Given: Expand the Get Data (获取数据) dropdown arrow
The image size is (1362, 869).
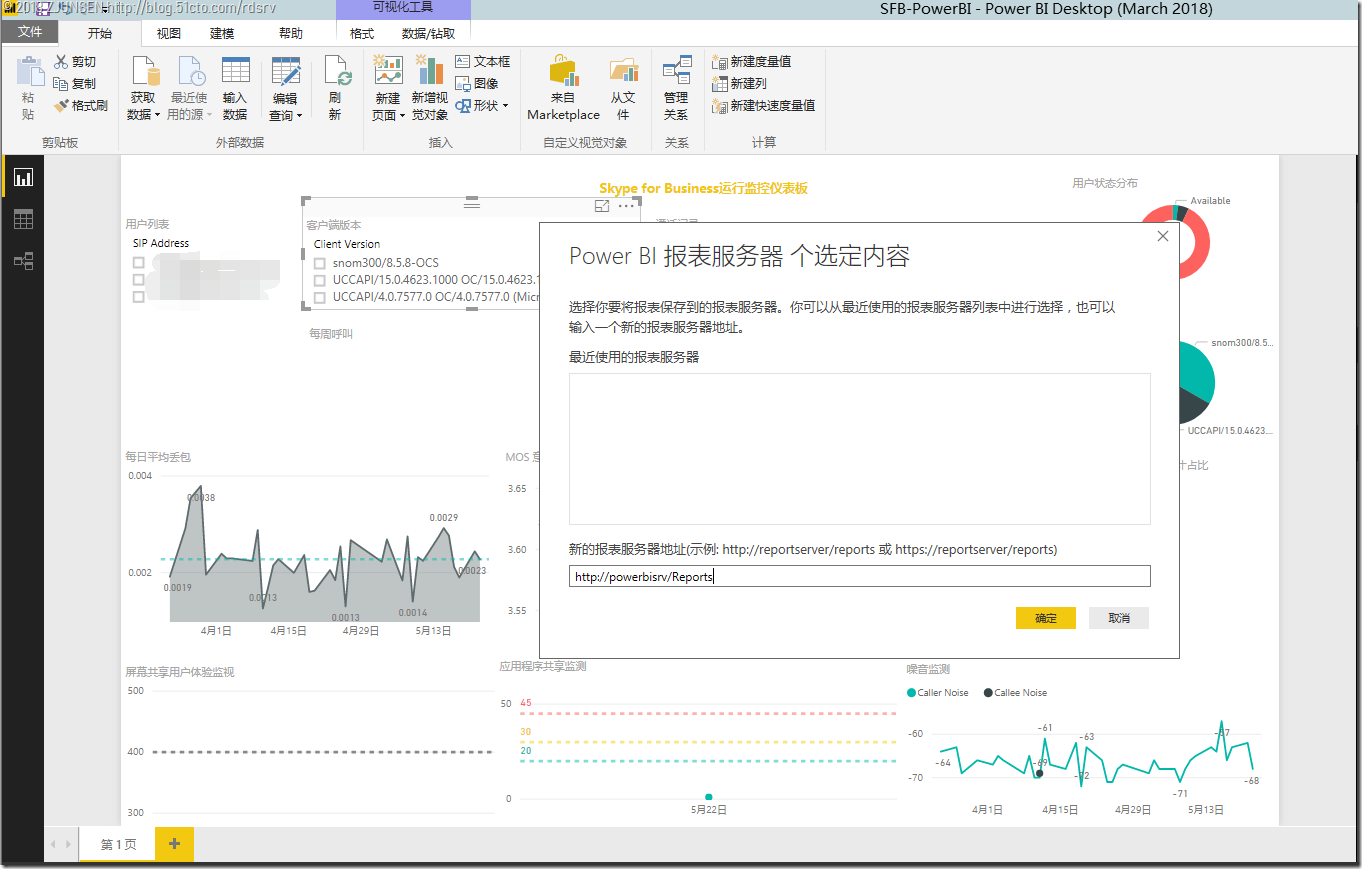Looking at the screenshot, I should [x=158, y=116].
